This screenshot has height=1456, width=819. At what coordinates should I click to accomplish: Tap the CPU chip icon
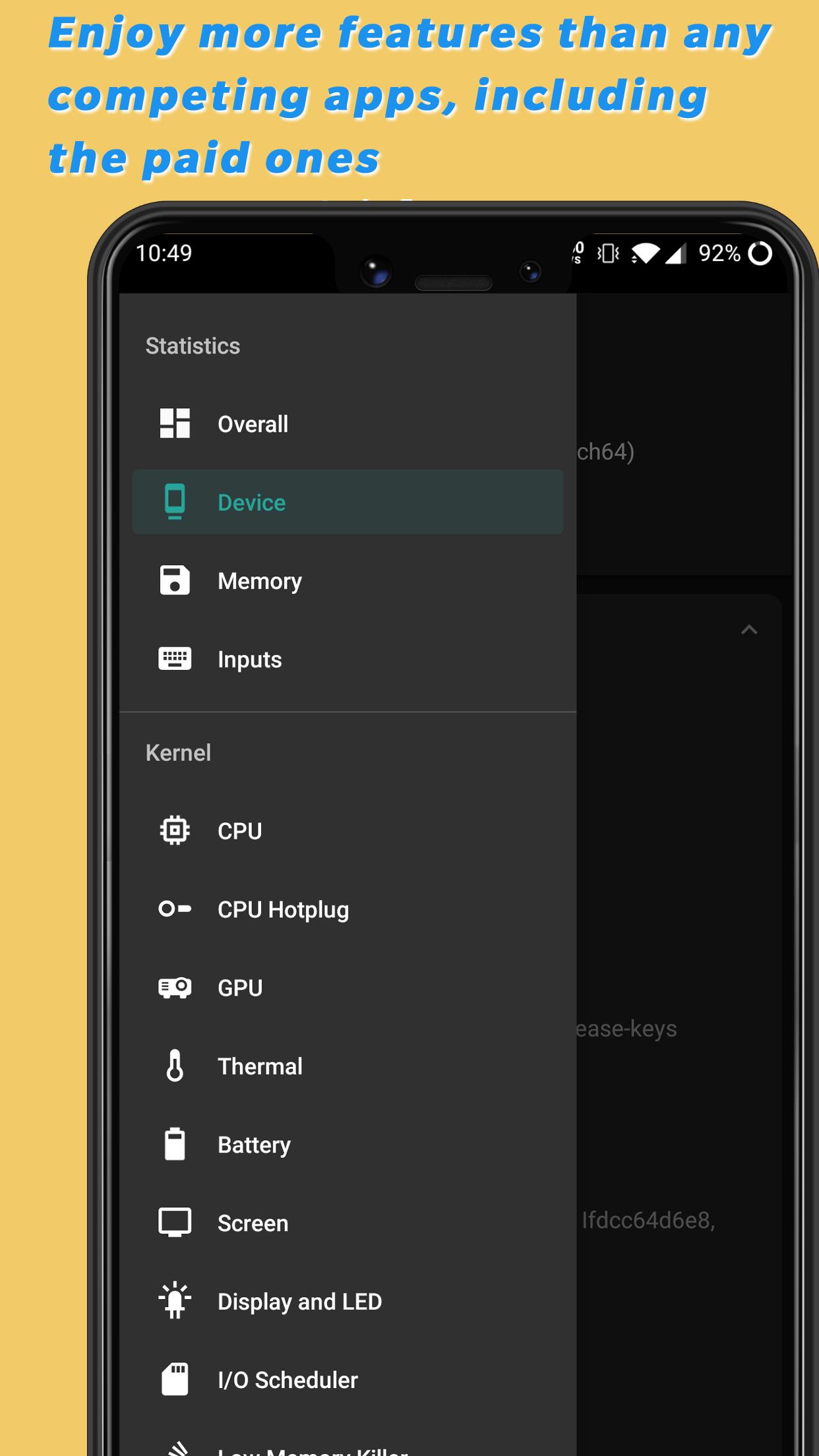coord(175,830)
